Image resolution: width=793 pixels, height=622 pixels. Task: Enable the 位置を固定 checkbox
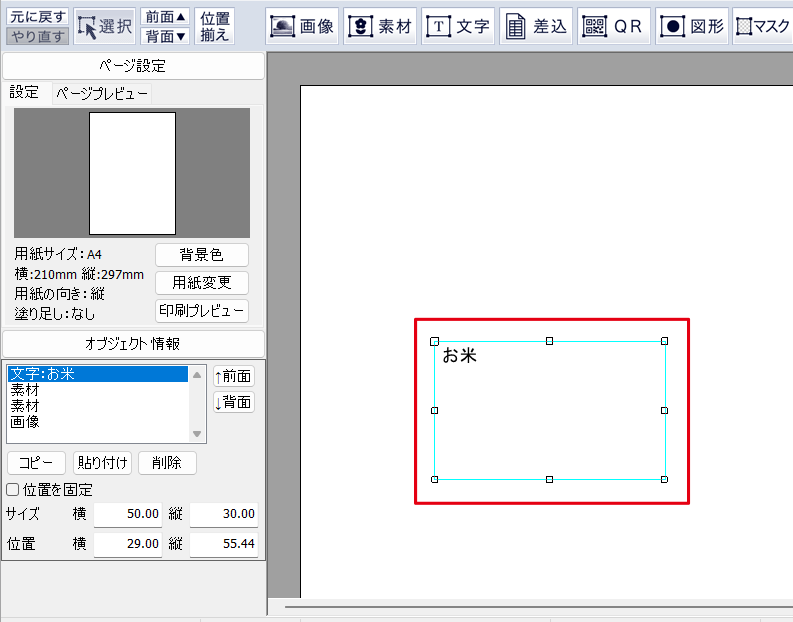(x=13, y=490)
